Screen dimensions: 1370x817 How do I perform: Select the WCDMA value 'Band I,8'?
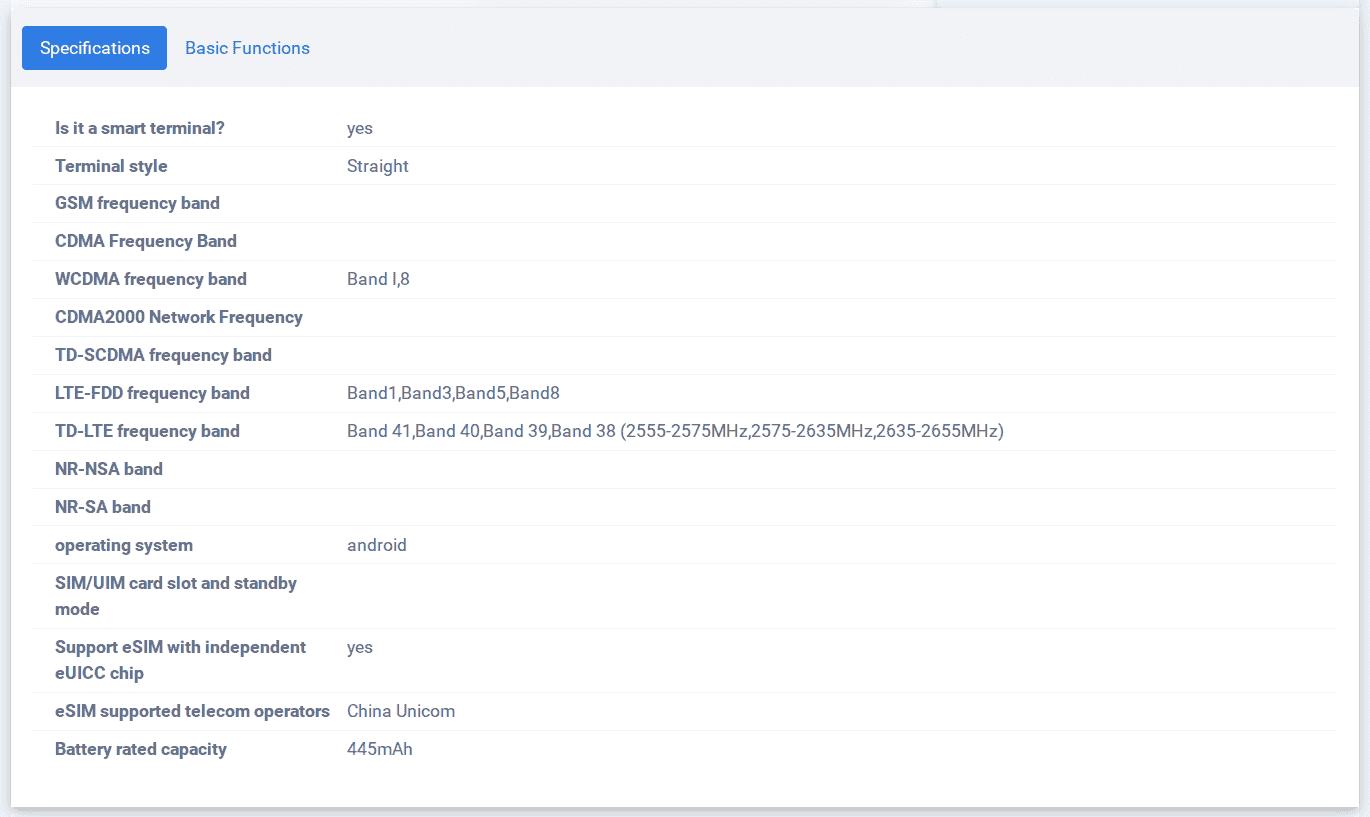pyautogui.click(x=378, y=279)
